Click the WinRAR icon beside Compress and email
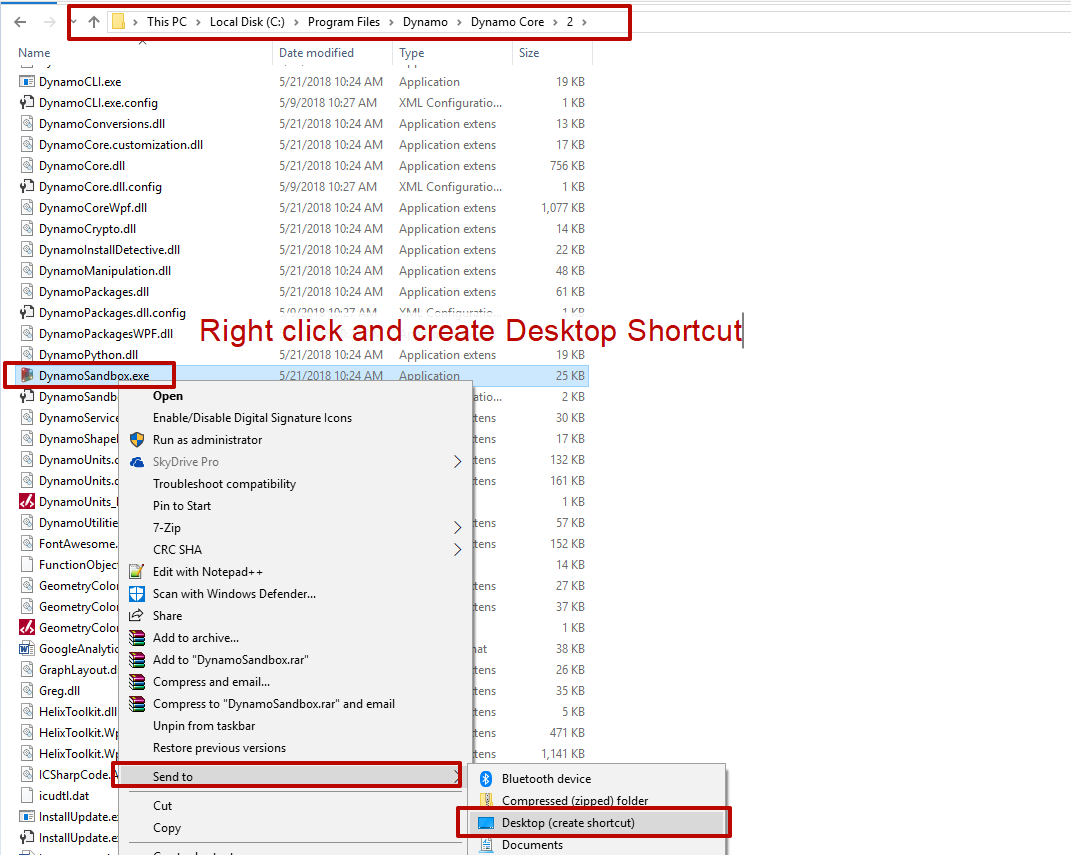The image size is (1071, 855). click(137, 682)
